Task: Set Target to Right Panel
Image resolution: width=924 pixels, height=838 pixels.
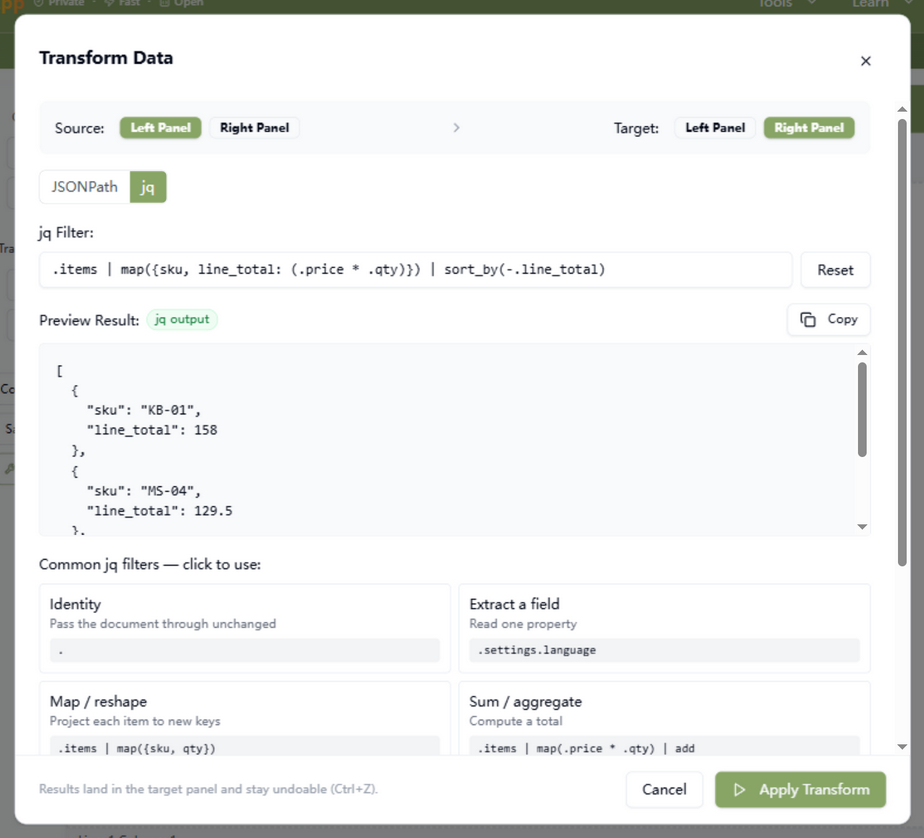Action: (x=809, y=128)
